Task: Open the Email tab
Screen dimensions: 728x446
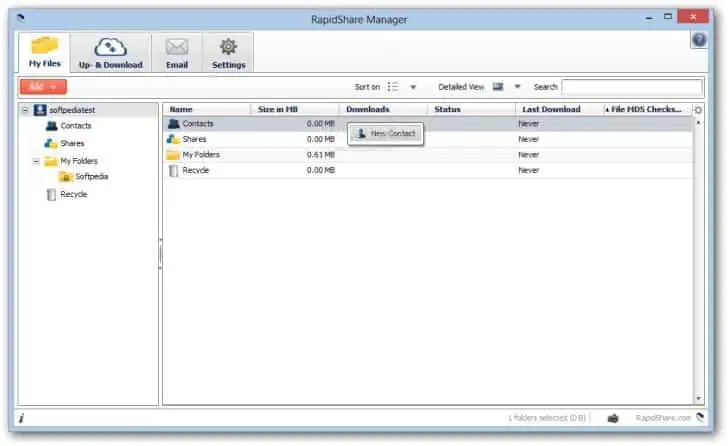Action: [177, 52]
